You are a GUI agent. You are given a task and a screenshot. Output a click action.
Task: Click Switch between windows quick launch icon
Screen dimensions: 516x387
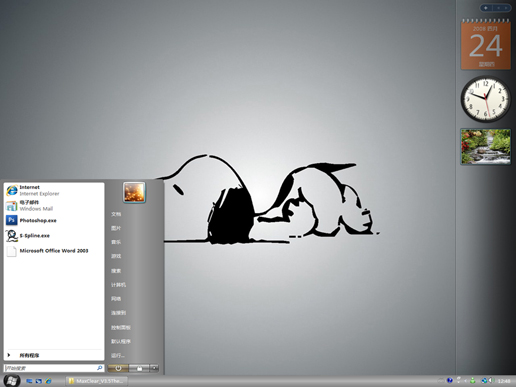coord(39,381)
